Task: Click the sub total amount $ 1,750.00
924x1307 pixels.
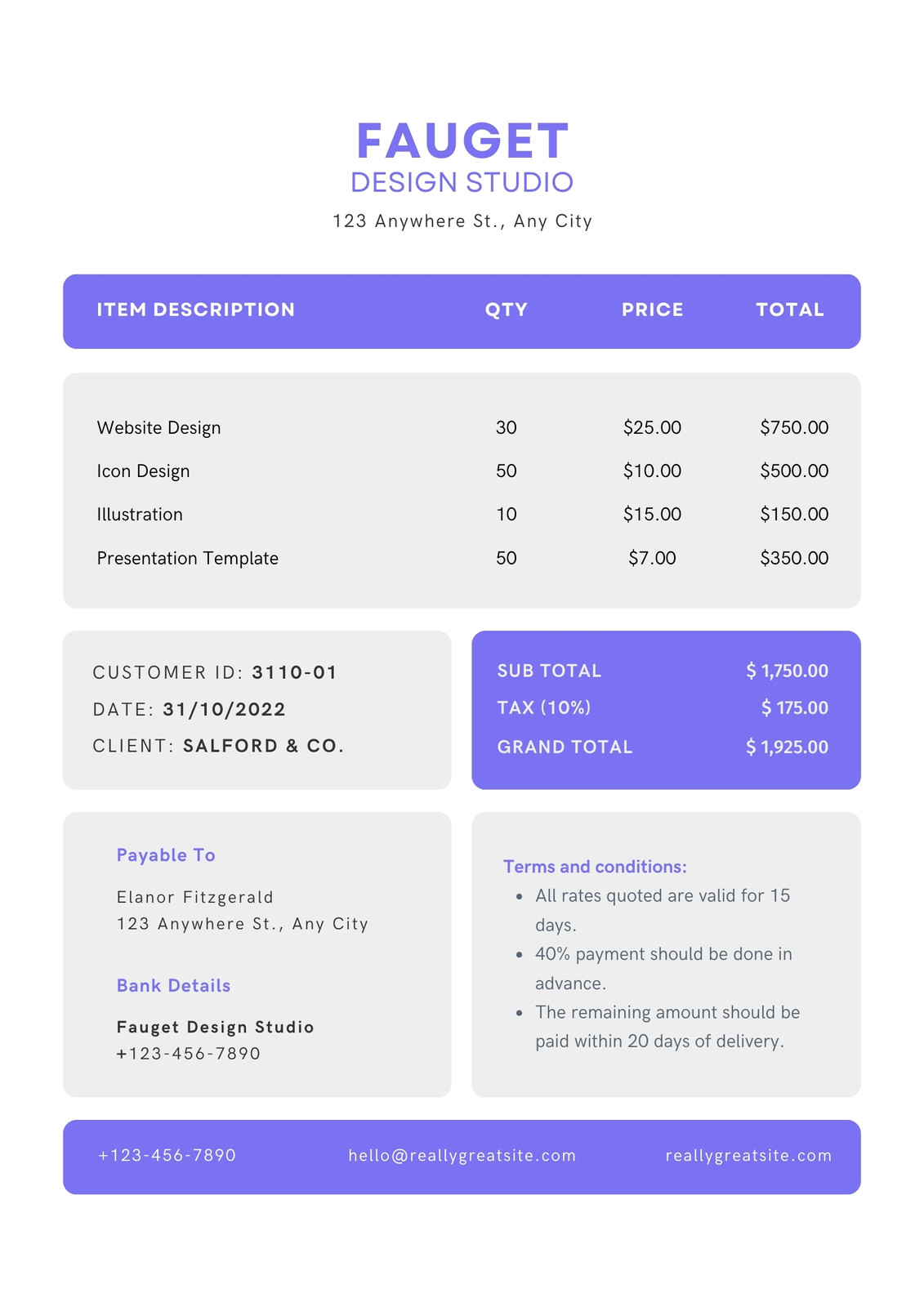Action: tap(787, 671)
